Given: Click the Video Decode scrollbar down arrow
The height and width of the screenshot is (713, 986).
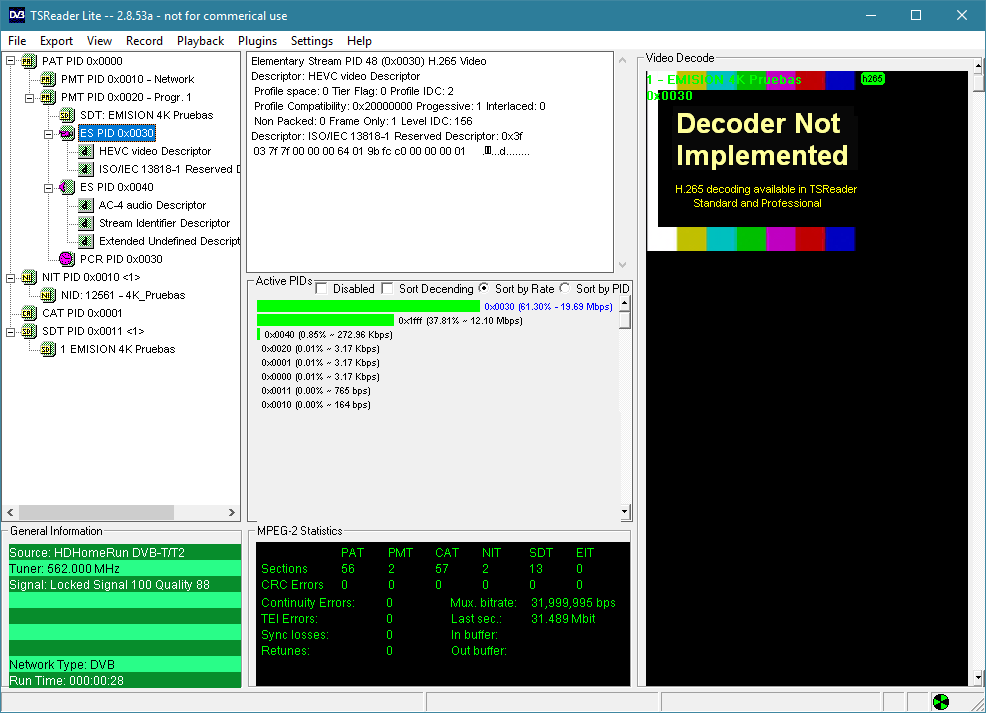Looking at the screenshot, I should 978,678.
